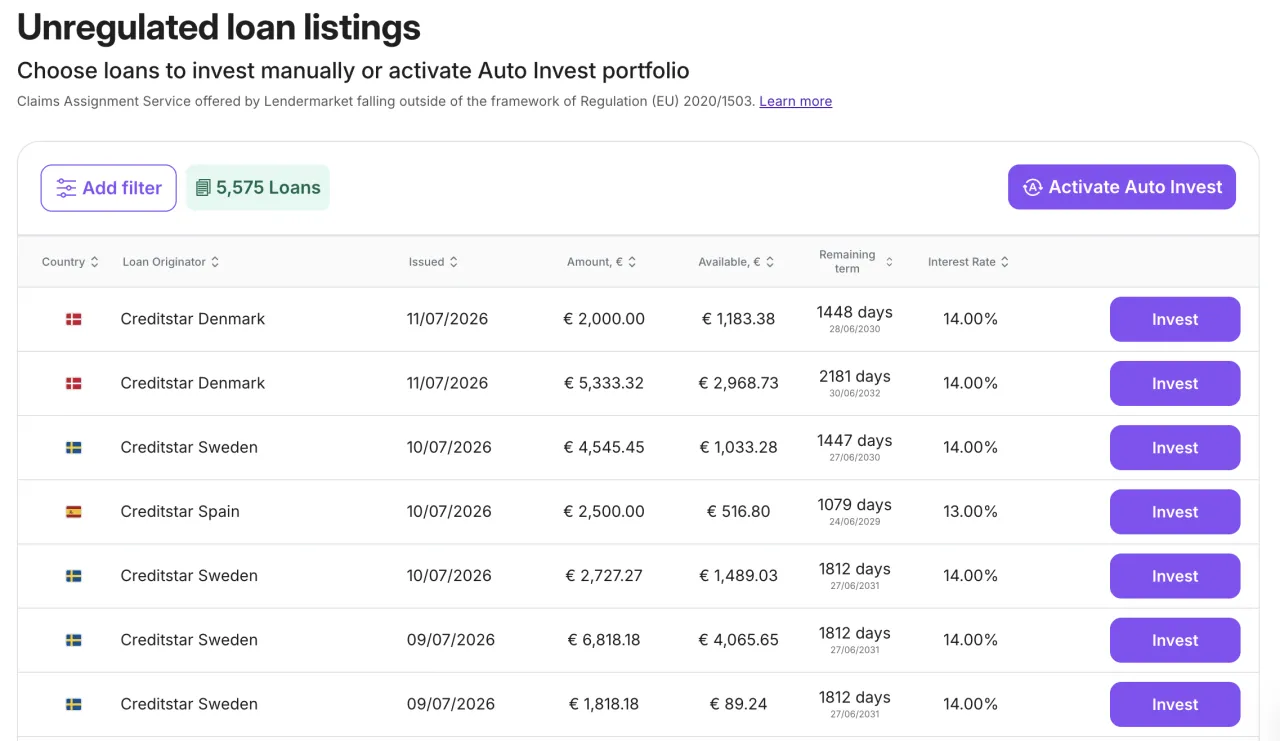1280x741 pixels.
Task: Invest in the Creditstar Spain loan
Action: [x=1175, y=512]
